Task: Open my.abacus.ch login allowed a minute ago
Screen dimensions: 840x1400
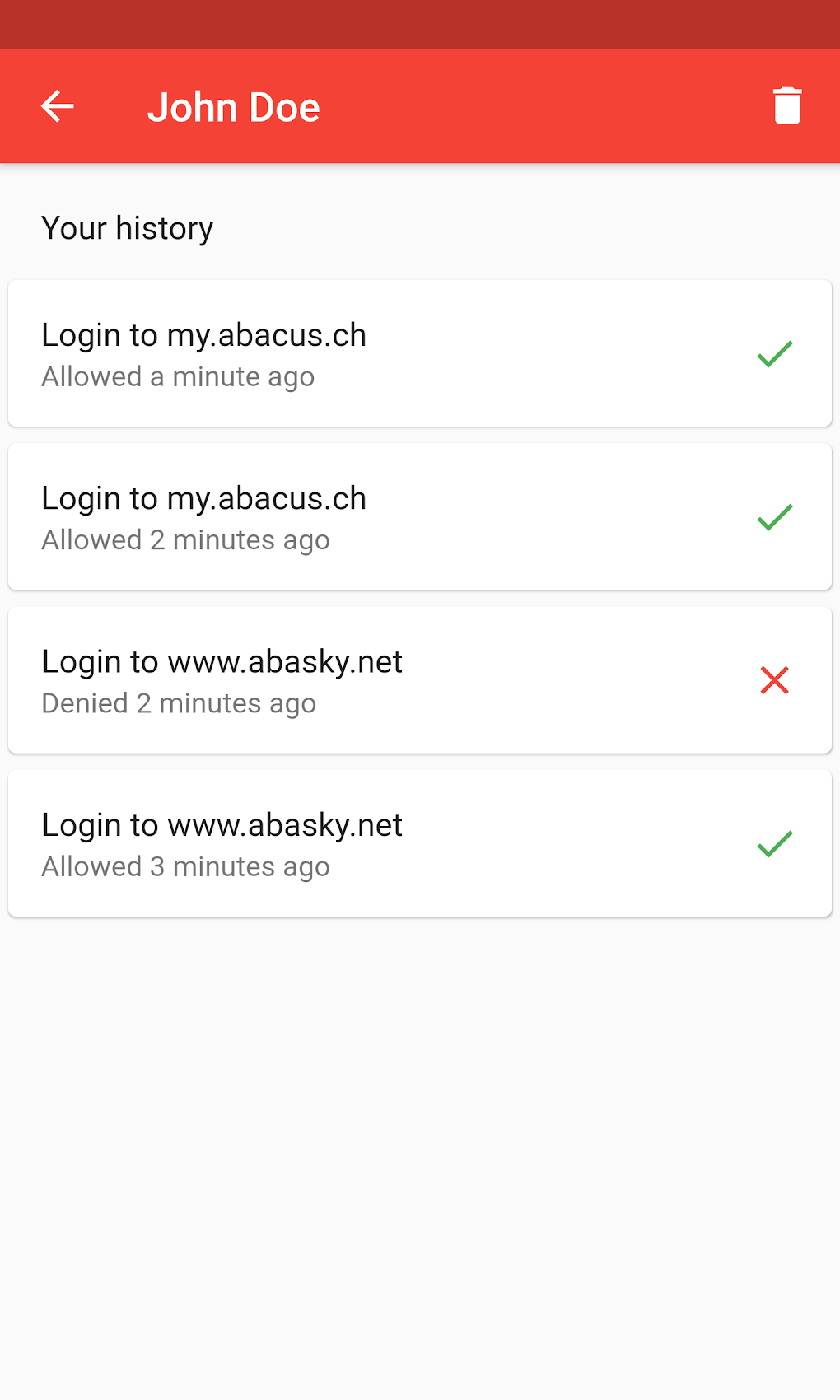Action: point(204,335)
